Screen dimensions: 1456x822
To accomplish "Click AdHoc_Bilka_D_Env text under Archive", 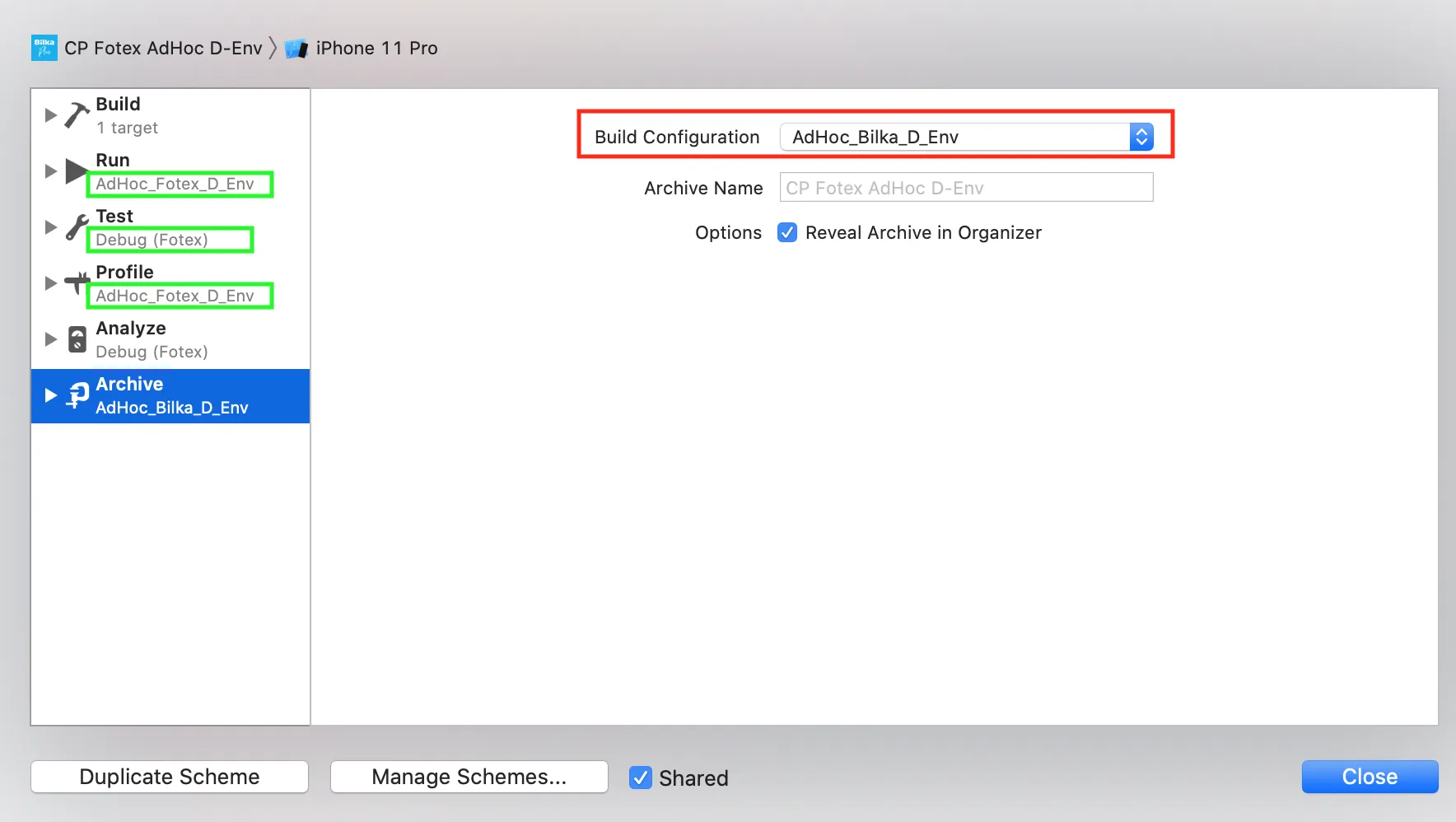I will tap(172, 408).
